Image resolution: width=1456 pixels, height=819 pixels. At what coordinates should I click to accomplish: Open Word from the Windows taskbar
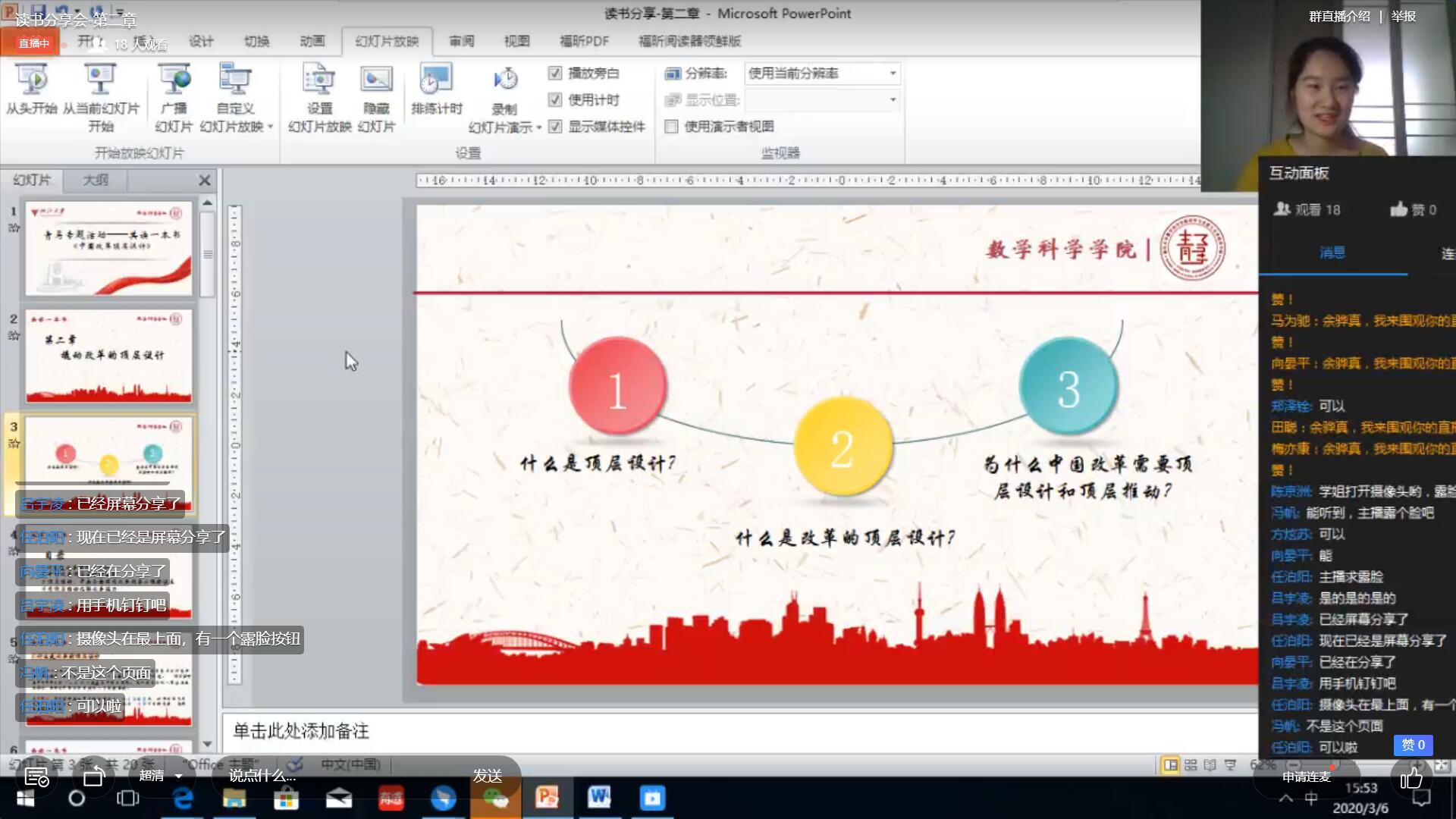(x=599, y=798)
